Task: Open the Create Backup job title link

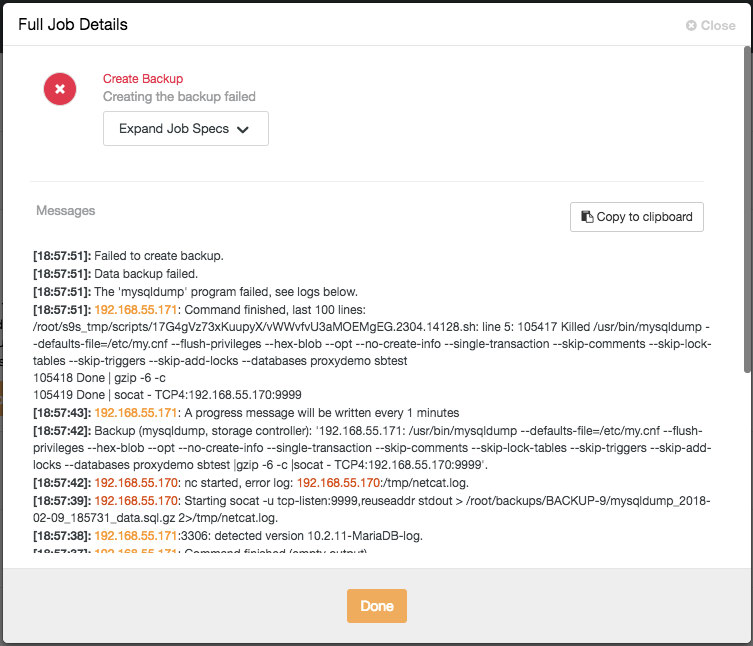Action: point(143,79)
